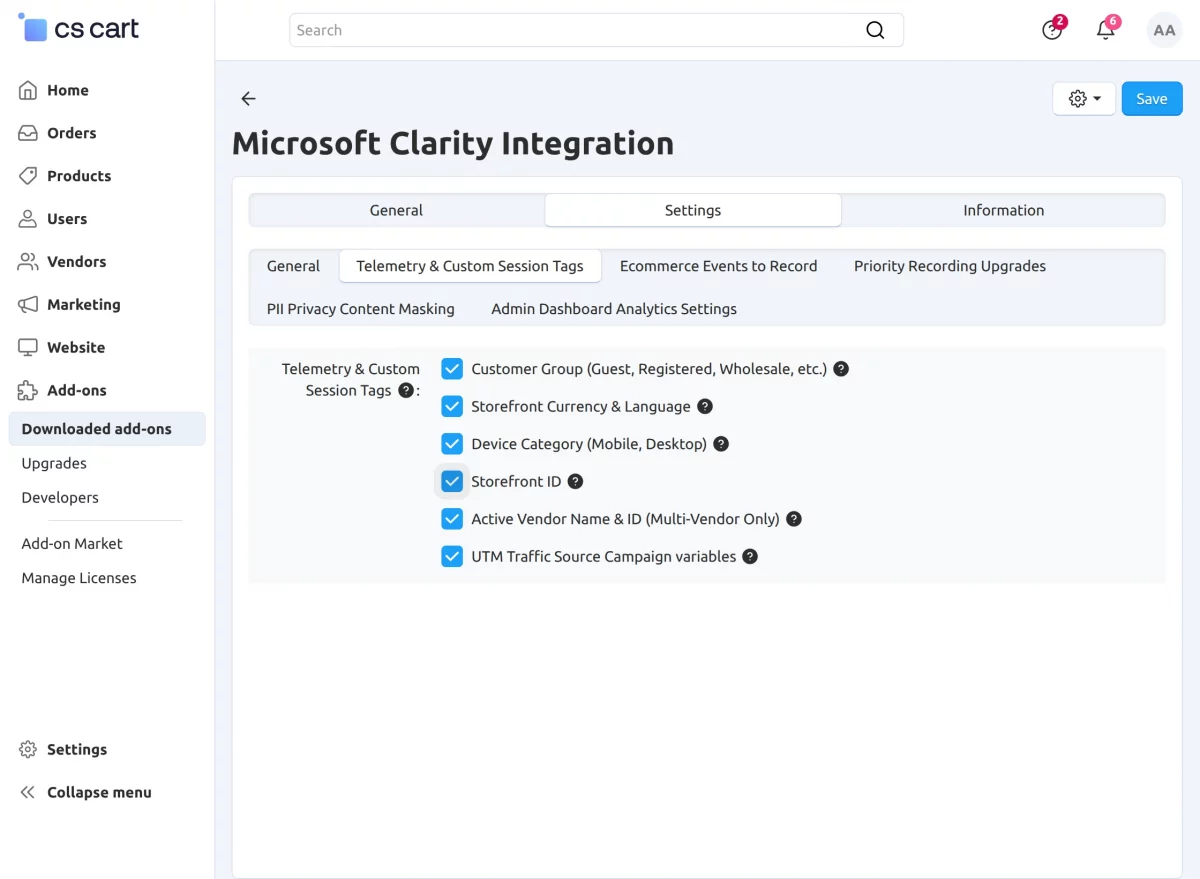This screenshot has height=879, width=1200.
Task: Click the Products tag icon in sidebar
Action: pos(28,176)
